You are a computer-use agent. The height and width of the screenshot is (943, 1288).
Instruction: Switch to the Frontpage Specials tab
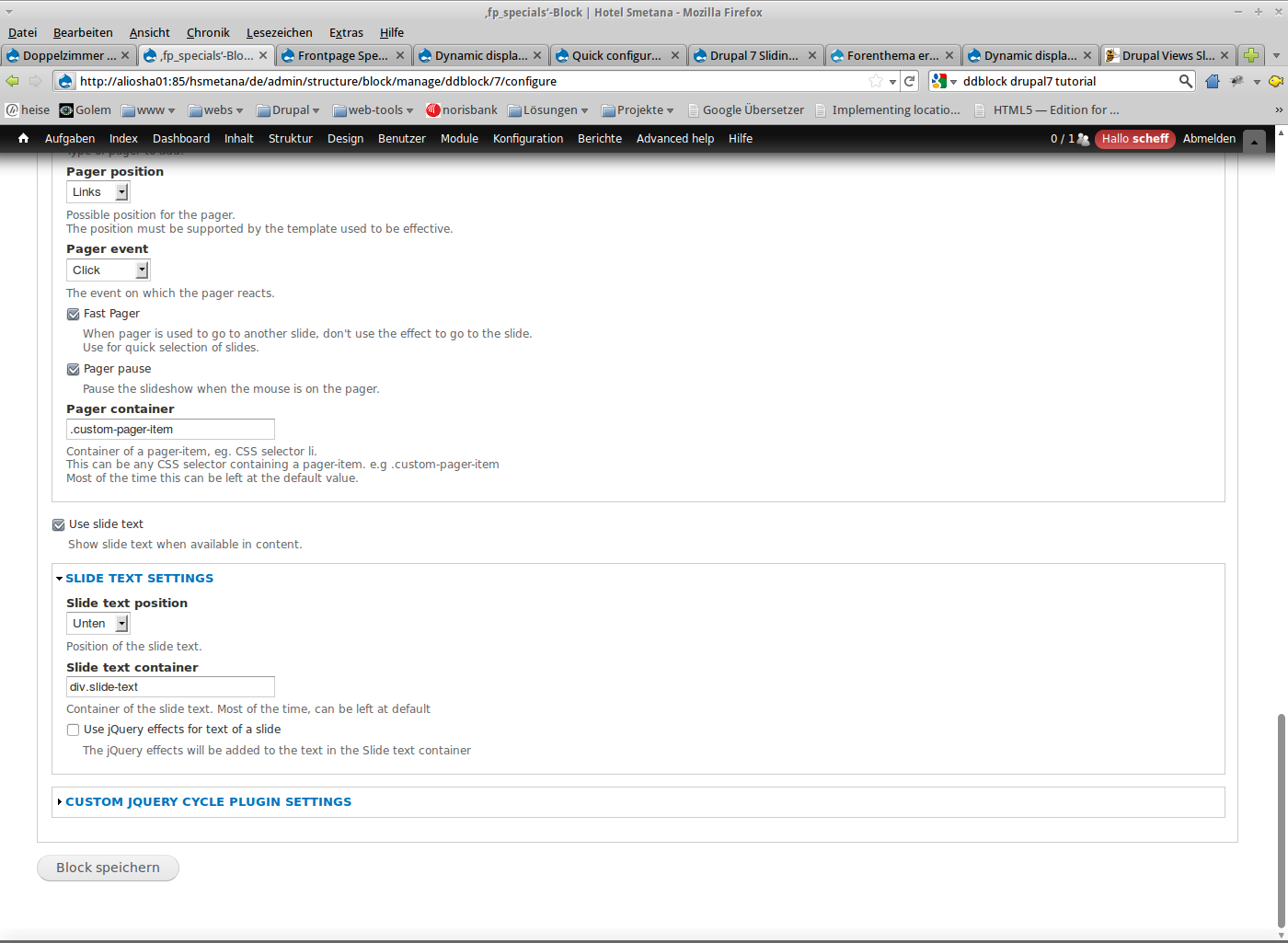[342, 55]
